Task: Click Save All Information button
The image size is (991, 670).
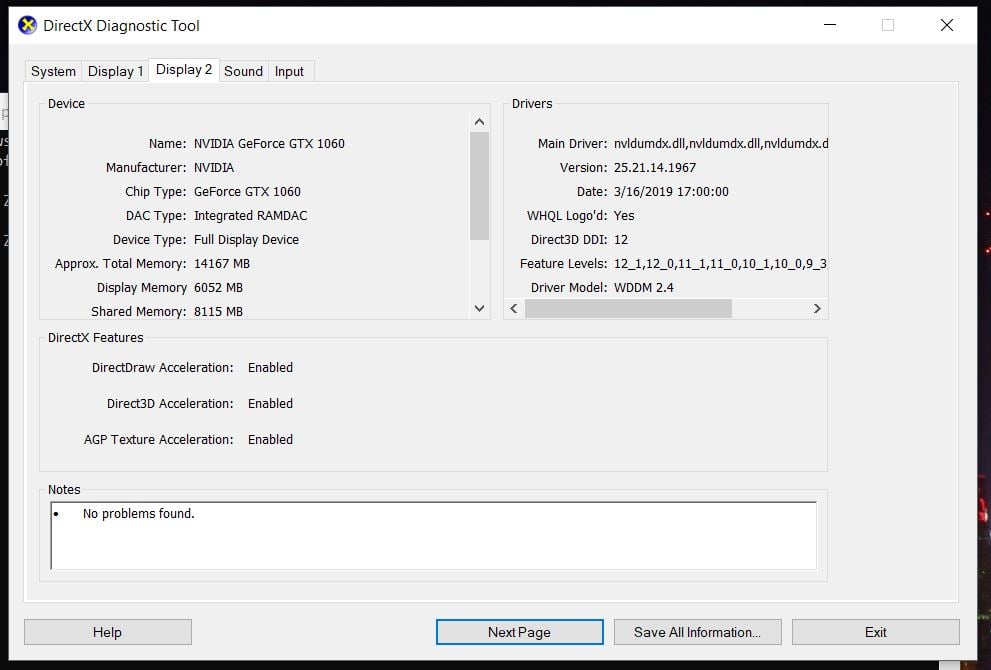Action: 698,632
